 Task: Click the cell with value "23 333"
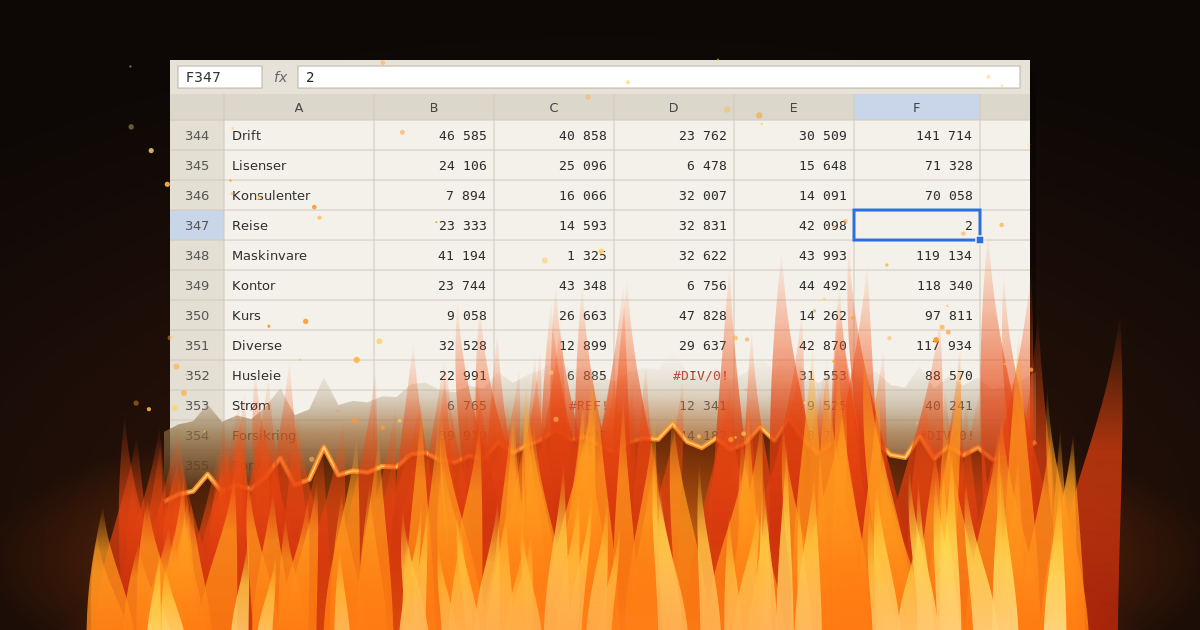point(434,226)
